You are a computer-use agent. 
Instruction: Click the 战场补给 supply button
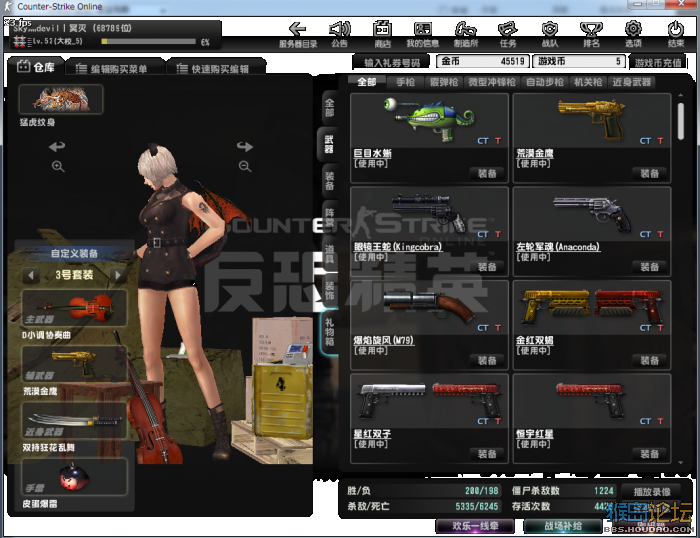pyautogui.click(x=562, y=526)
